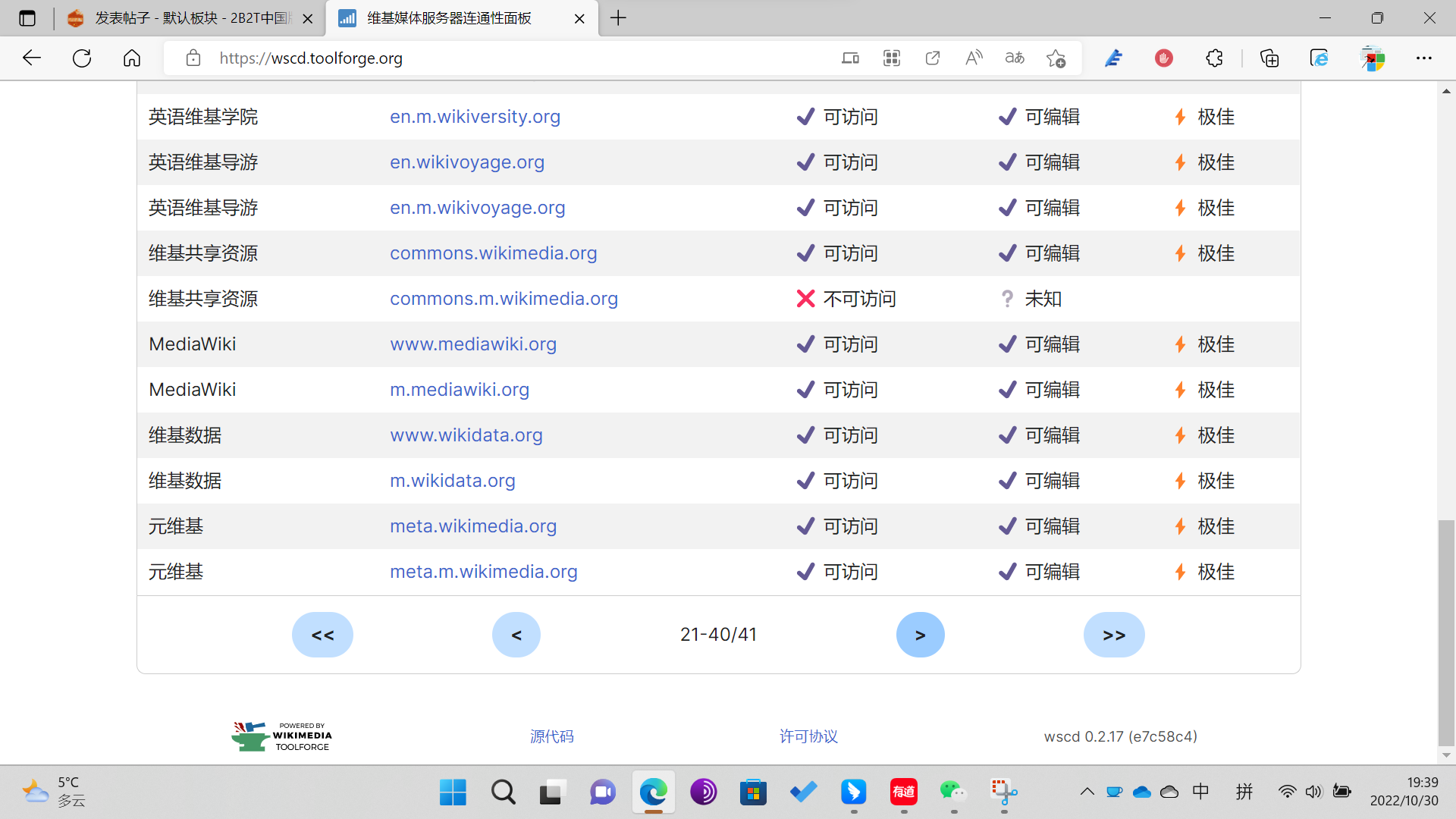The height and width of the screenshot is (819, 1456).
Task: Open en.m.wikiversity.org link
Action: 475,117
